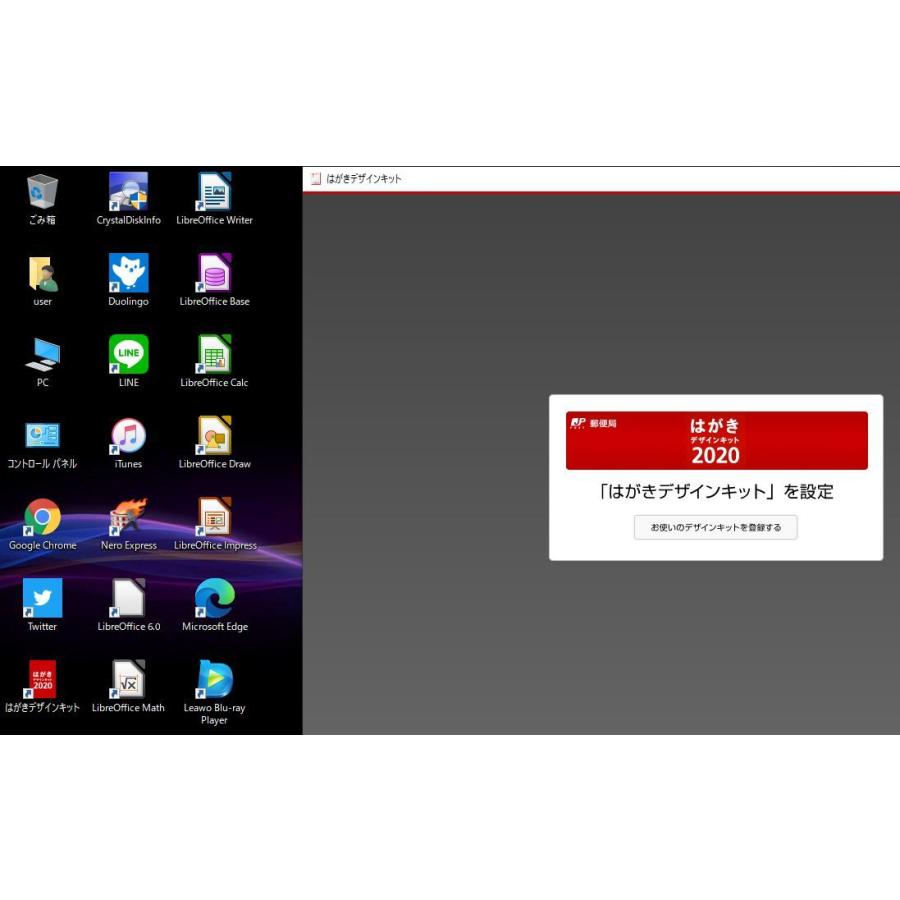Click the はがきデザインキット window title text
The height and width of the screenshot is (900, 900).
(364, 179)
